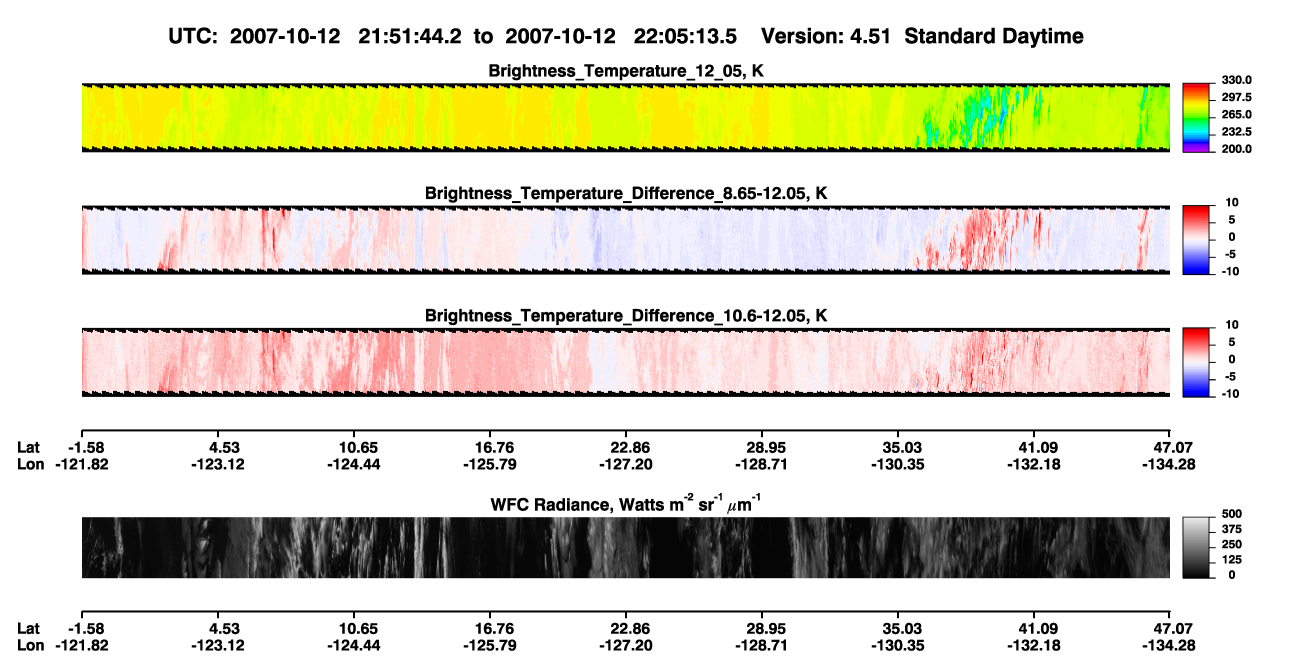Click latitude 16.76 on the axis under WFC Radiance image
This screenshot has height=667, width=1300.
[489, 628]
